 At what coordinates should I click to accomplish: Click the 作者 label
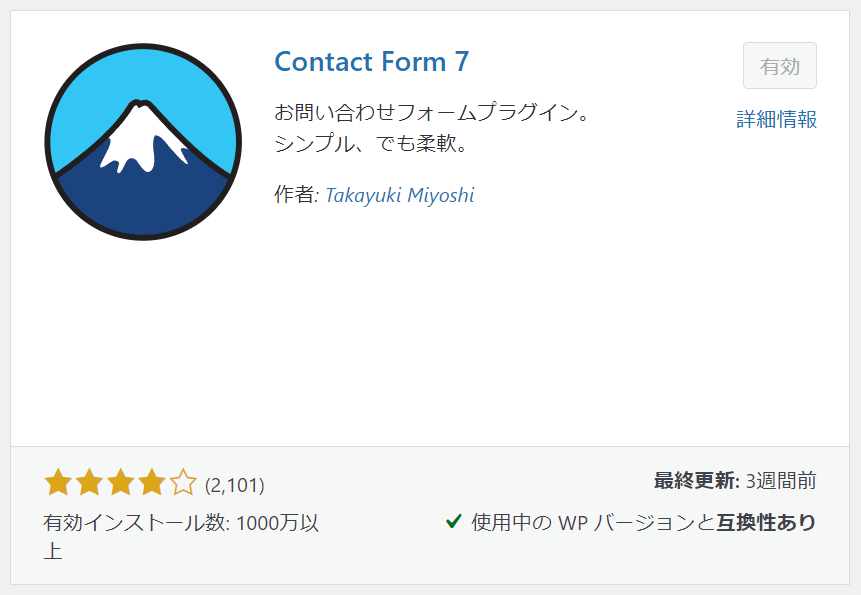click(x=294, y=194)
